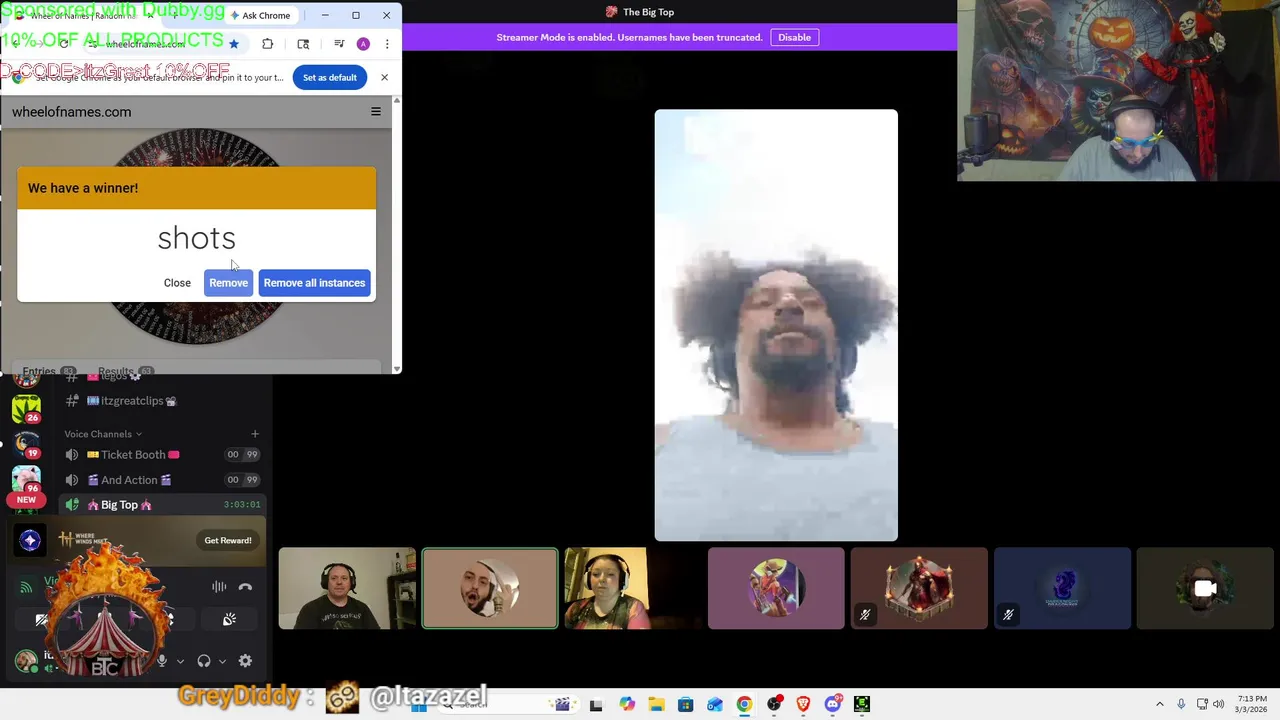Select the cowboy avatar participant tile

coord(776,589)
